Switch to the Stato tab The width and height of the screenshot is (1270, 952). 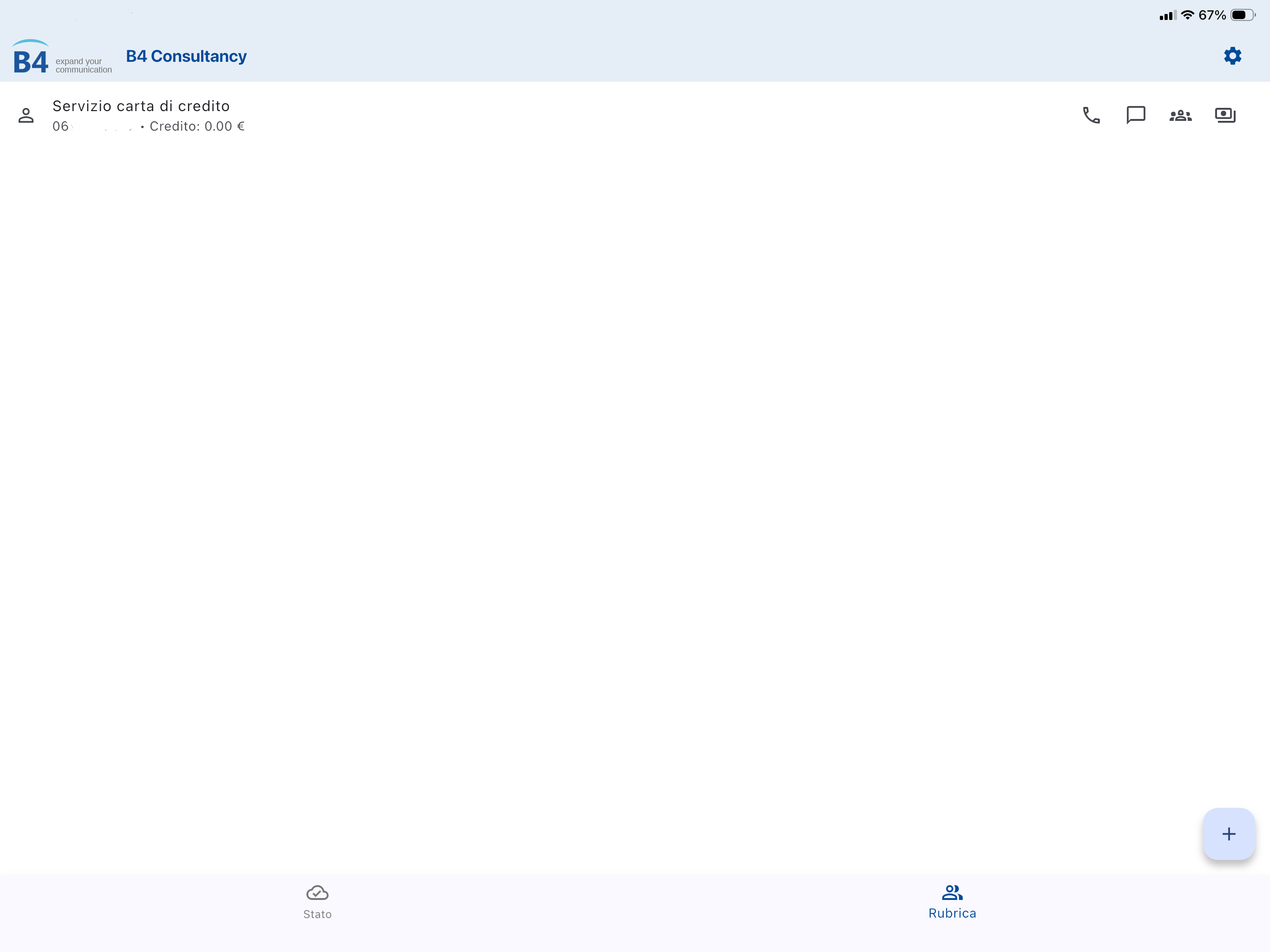317,902
